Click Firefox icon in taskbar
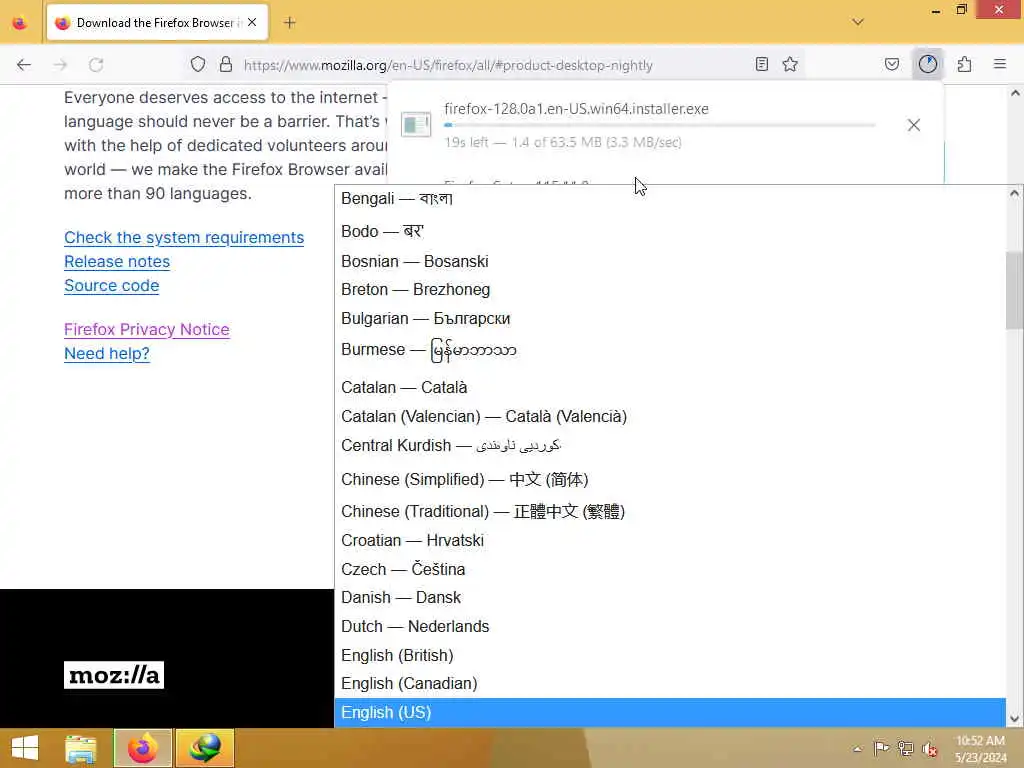The image size is (1024, 768). coord(143,748)
